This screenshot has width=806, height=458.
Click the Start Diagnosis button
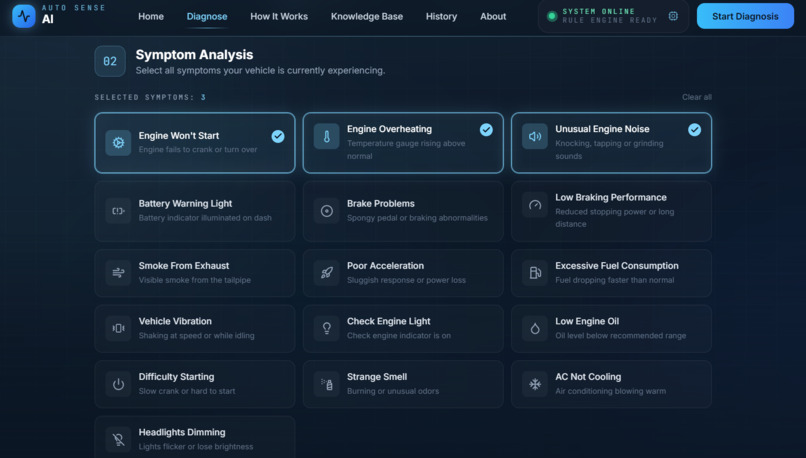point(745,16)
